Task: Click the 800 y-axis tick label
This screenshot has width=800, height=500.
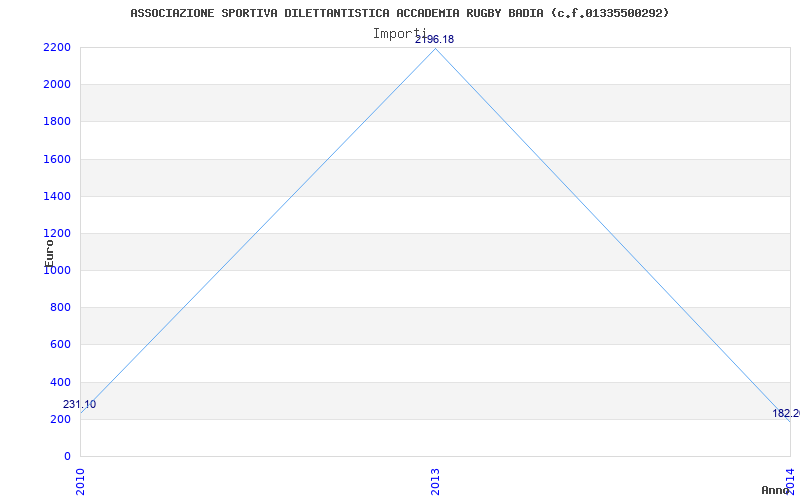Action: point(60,307)
